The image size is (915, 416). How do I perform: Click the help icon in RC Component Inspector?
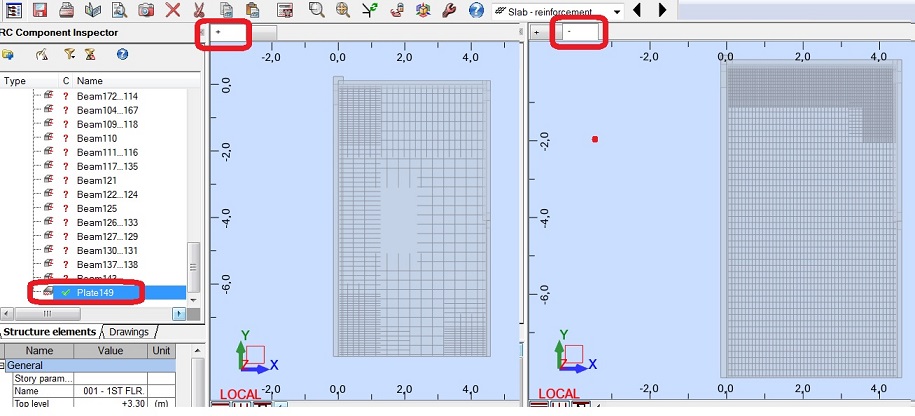click(122, 54)
